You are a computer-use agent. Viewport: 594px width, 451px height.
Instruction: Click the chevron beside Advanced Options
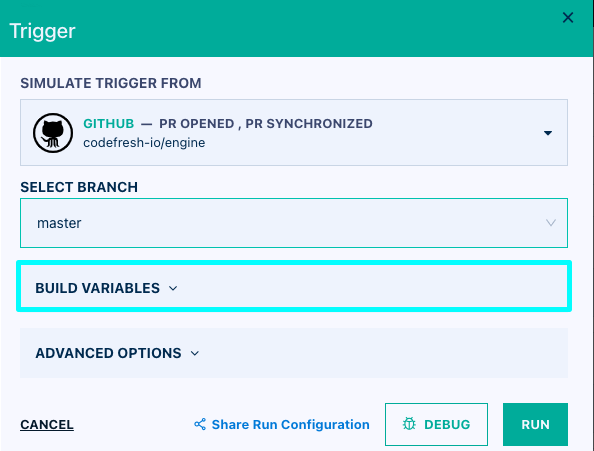[x=195, y=354]
